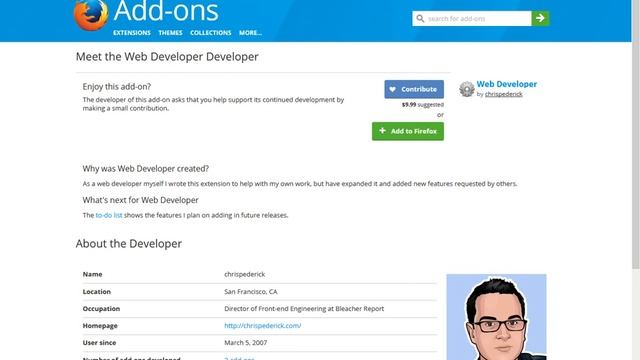640x360 pixels.
Task: Open the chrispederick.com homepage link
Action: point(262,326)
